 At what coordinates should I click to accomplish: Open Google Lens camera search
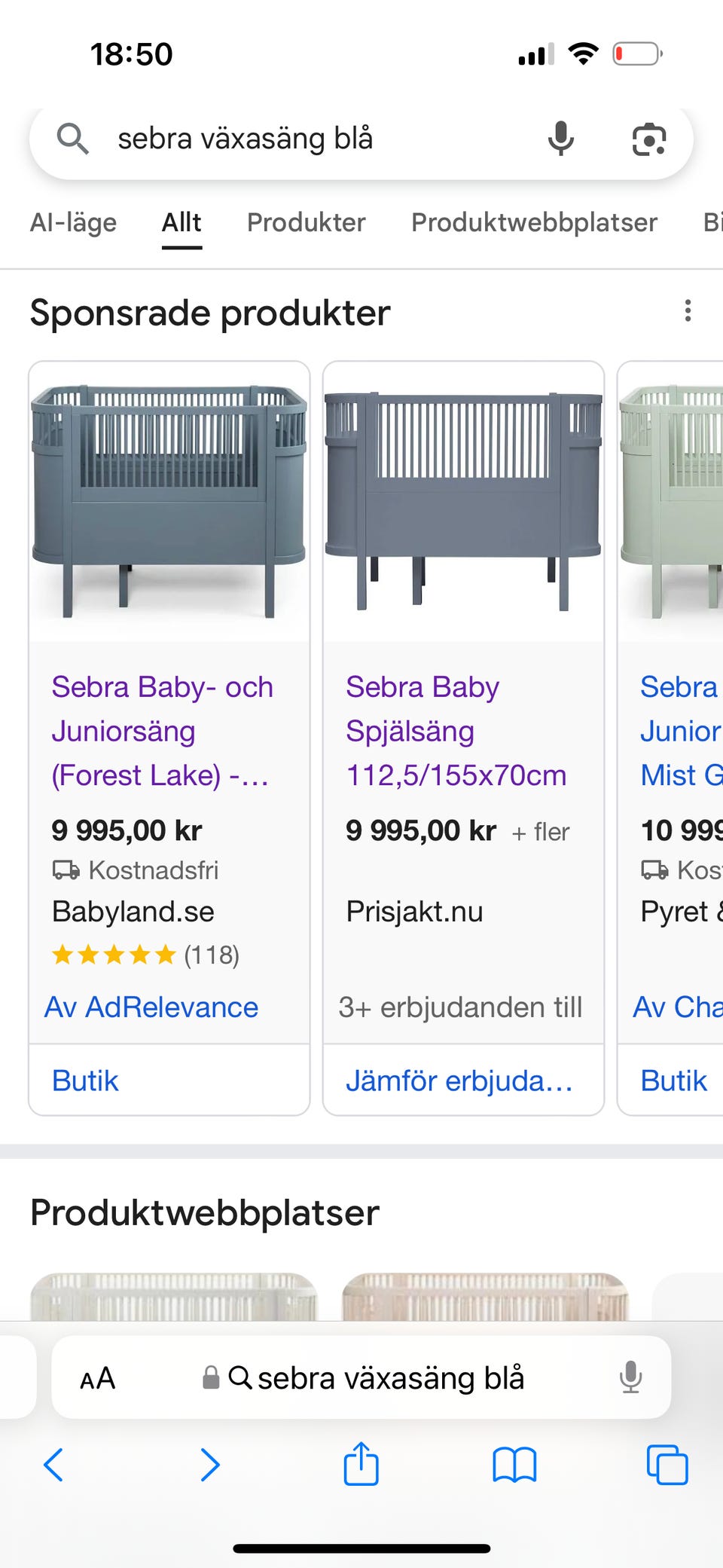648,139
